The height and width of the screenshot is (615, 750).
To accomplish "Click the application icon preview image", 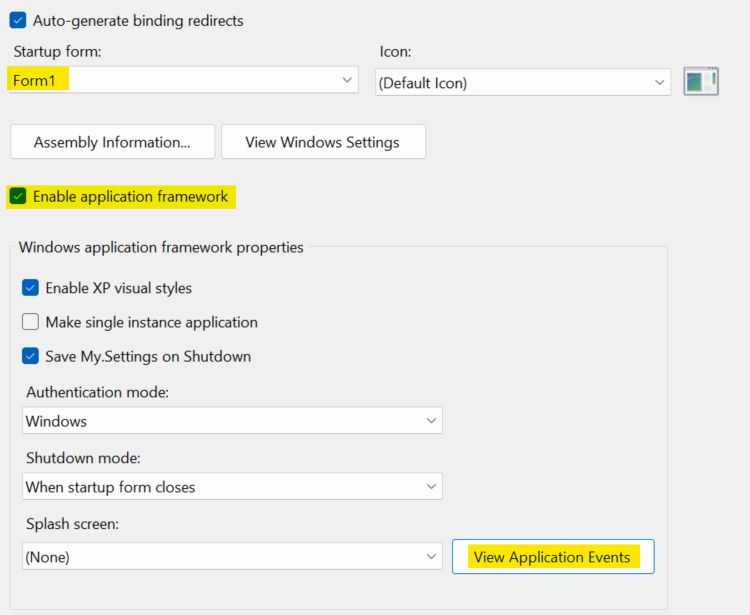I will click(x=701, y=82).
